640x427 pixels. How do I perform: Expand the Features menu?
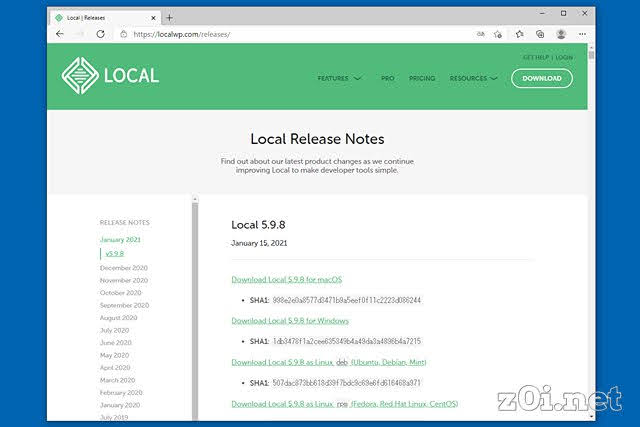click(x=339, y=78)
